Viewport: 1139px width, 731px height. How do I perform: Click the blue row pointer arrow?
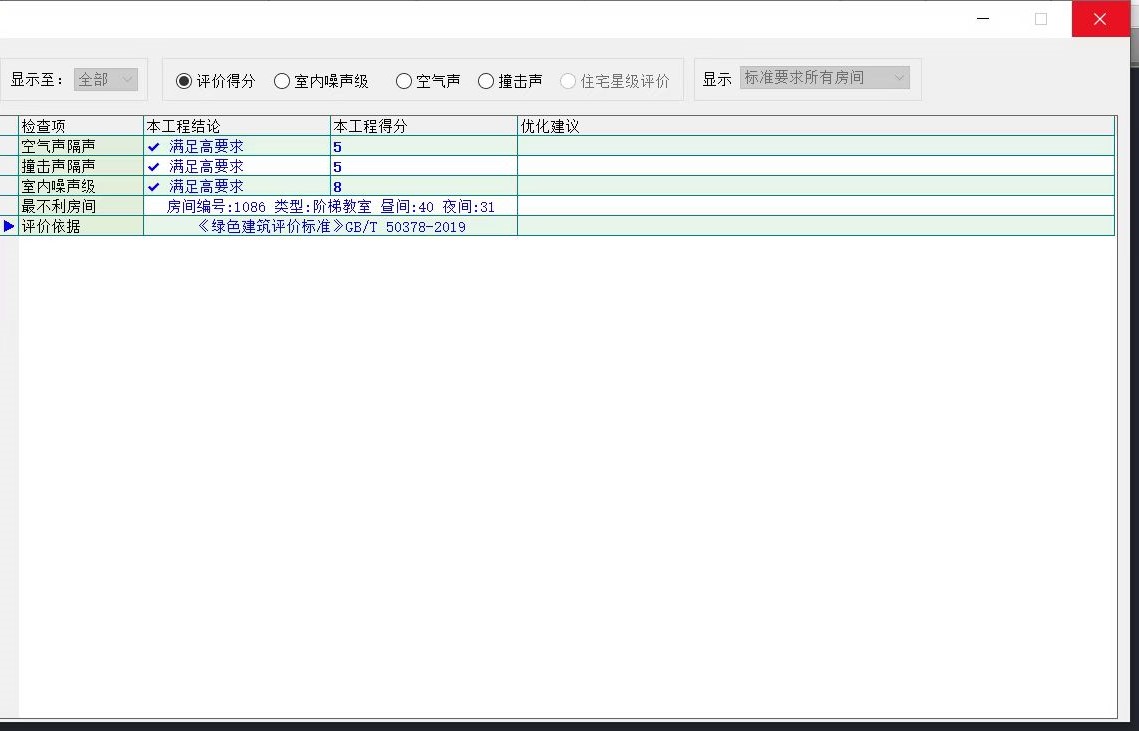point(9,226)
